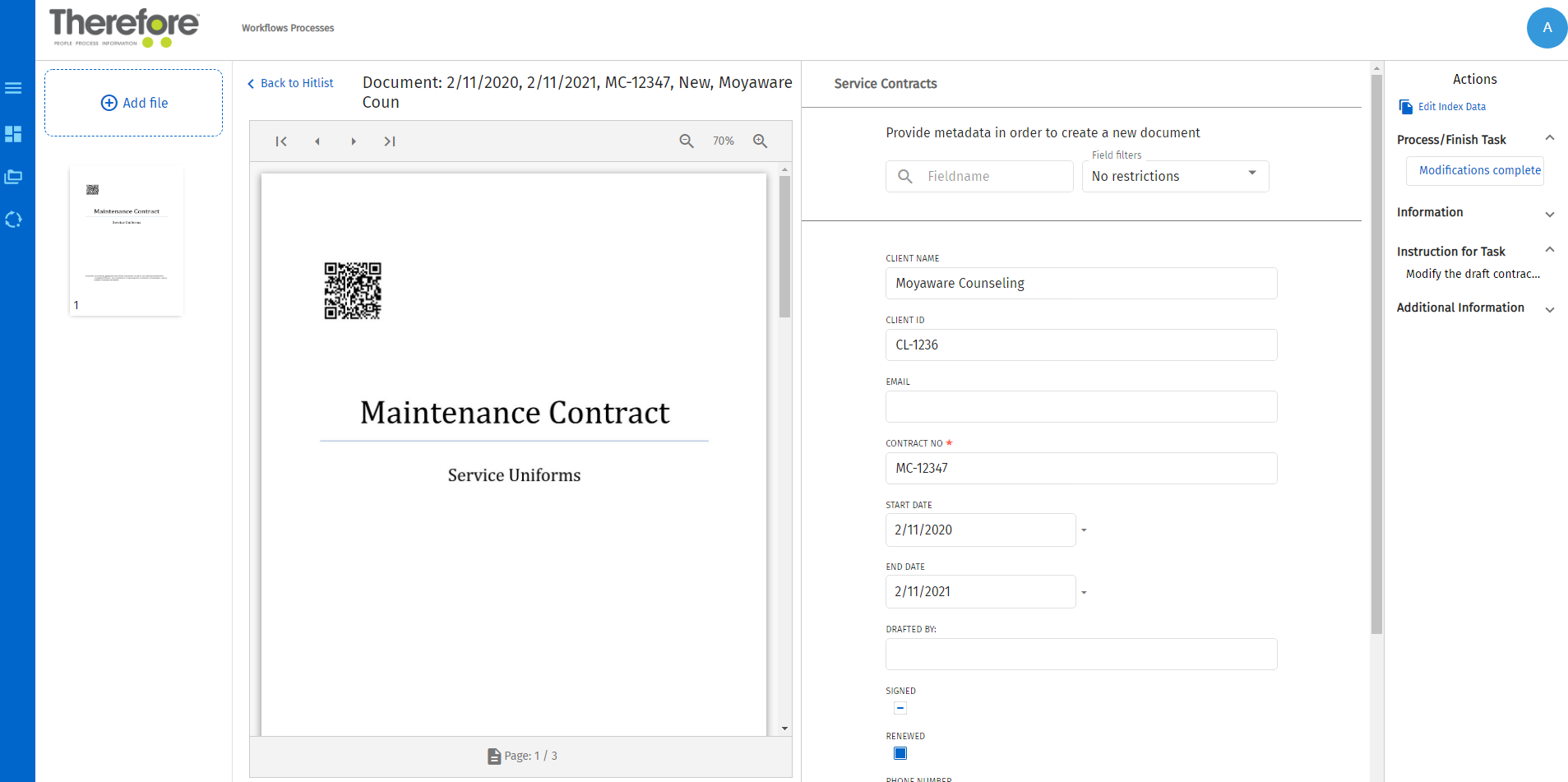Select the dashboard icon in the sidebar
Image resolution: width=1568 pixels, height=782 pixels.
[x=13, y=134]
